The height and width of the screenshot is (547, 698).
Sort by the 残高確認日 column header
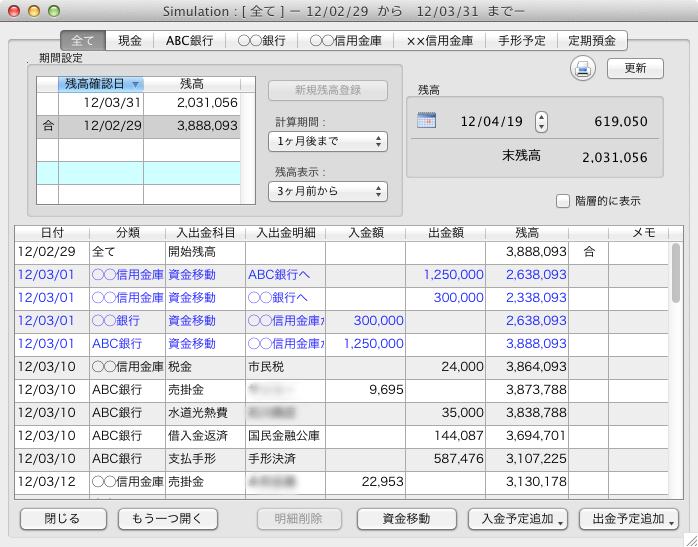pyautogui.click(x=101, y=84)
